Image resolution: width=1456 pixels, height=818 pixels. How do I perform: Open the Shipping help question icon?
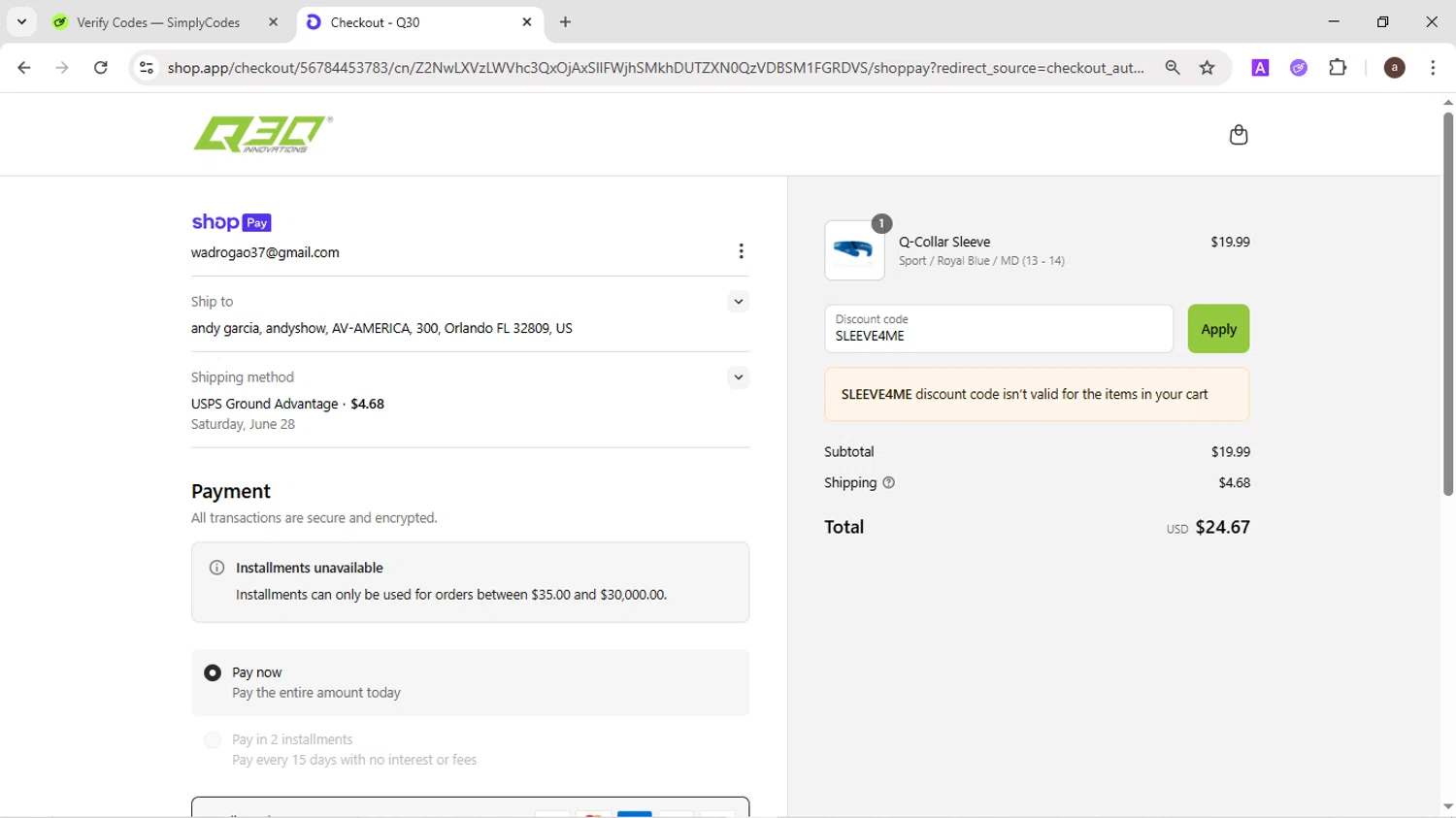click(x=888, y=482)
